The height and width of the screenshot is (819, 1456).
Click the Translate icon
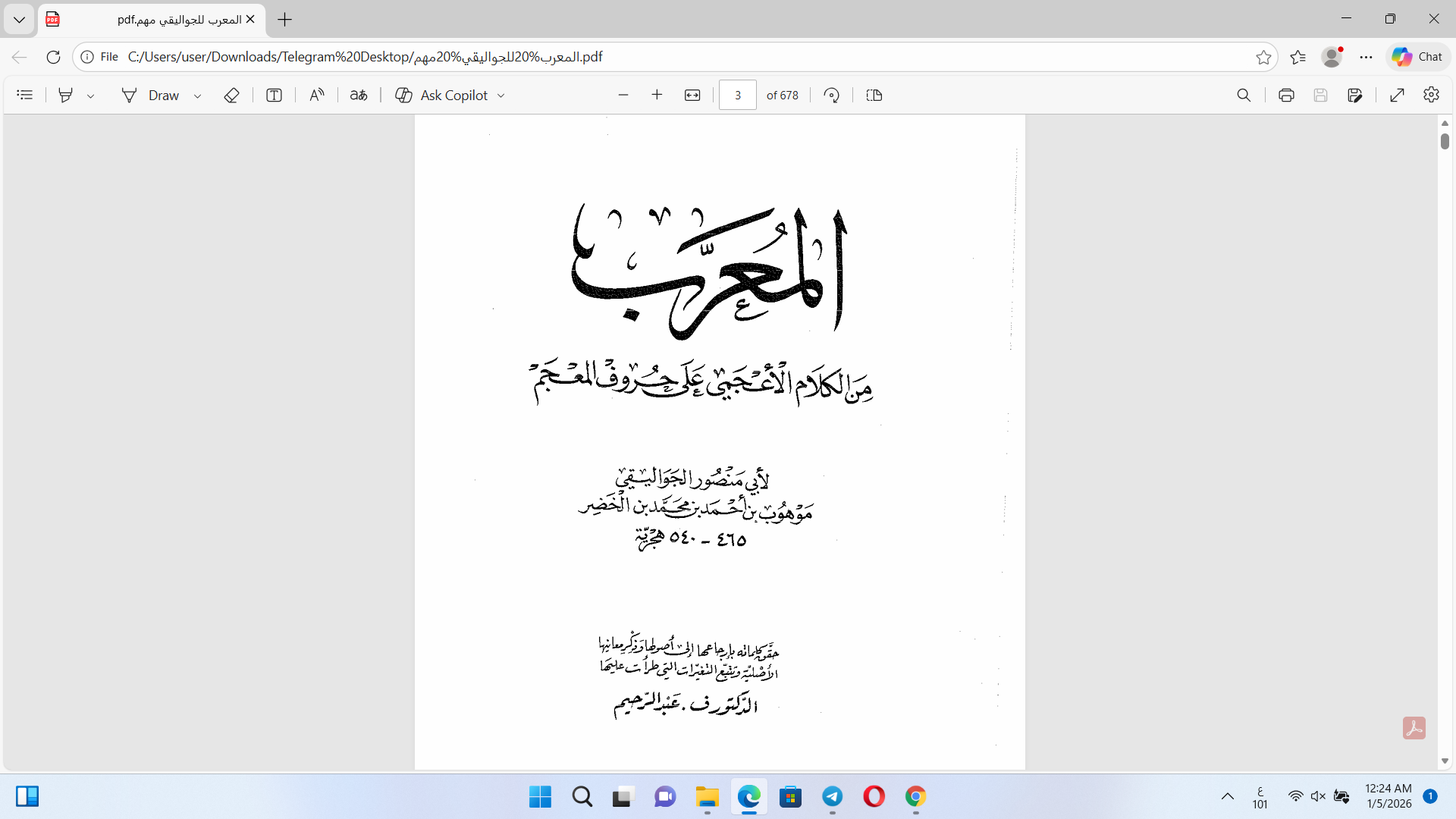(x=359, y=95)
